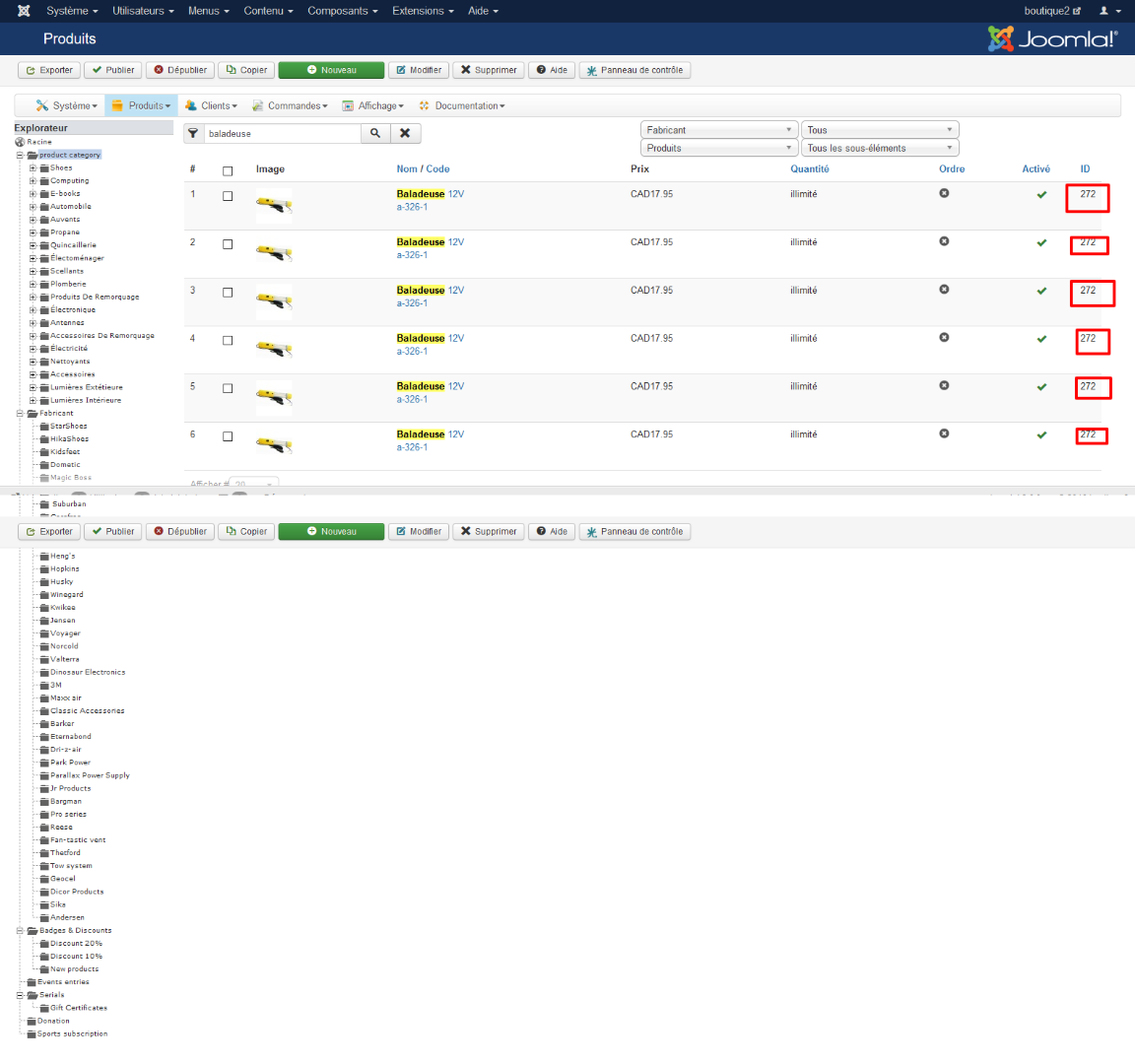This screenshot has width=1135, height=1064.
Task: Open the Produits type dropdown
Action: pos(719,148)
